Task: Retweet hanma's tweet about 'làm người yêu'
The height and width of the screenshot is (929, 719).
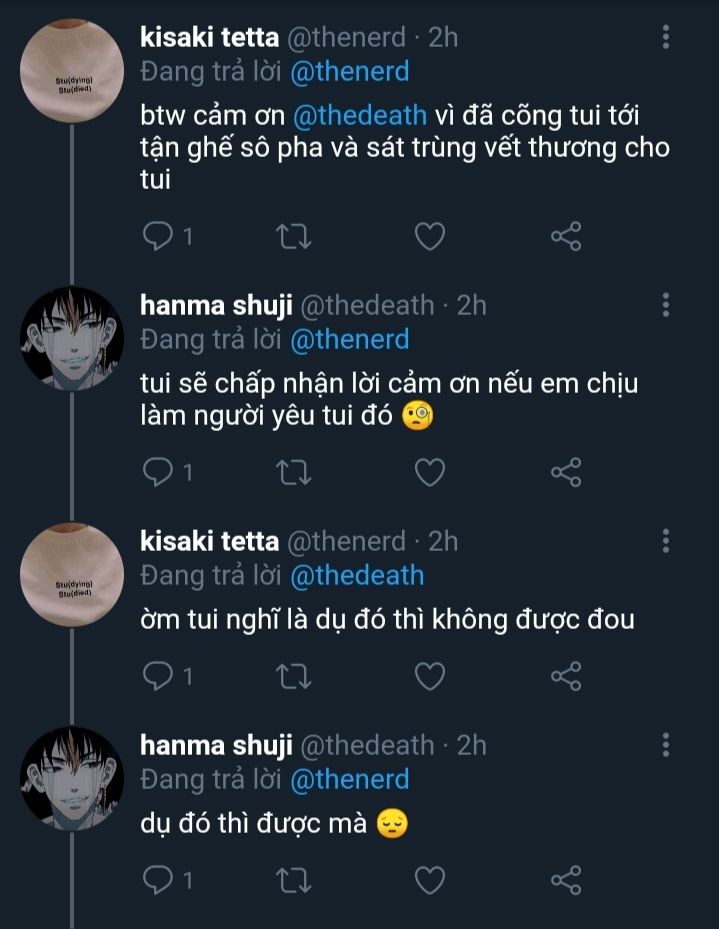Action: coord(294,472)
